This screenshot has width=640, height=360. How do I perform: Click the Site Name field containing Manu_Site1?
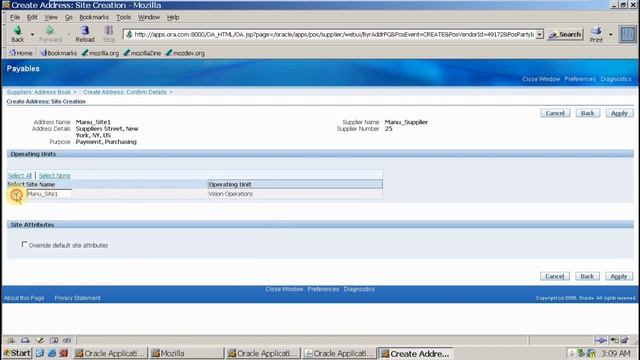click(x=49, y=194)
